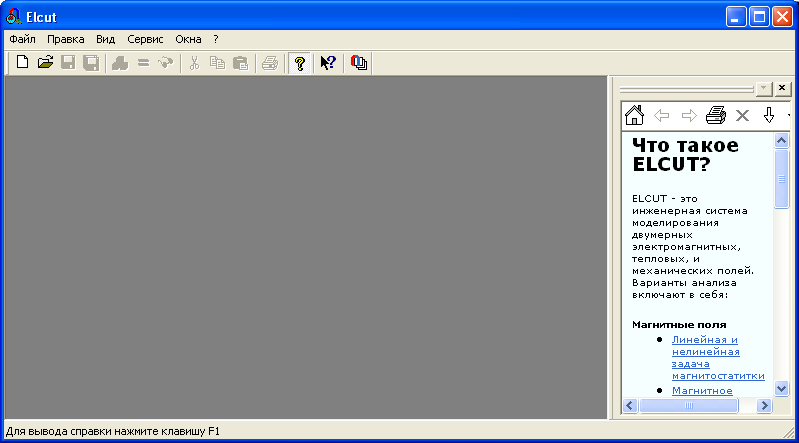Click the Cut scissors icon
Viewport: 799px width, 443px height.
point(194,63)
